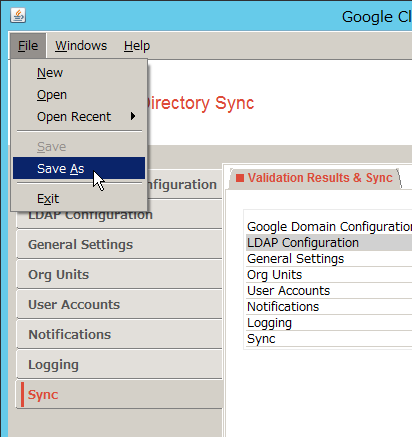Select LDAP Configuration row in validation list
This screenshot has height=437, width=412.
pyautogui.click(x=329, y=243)
